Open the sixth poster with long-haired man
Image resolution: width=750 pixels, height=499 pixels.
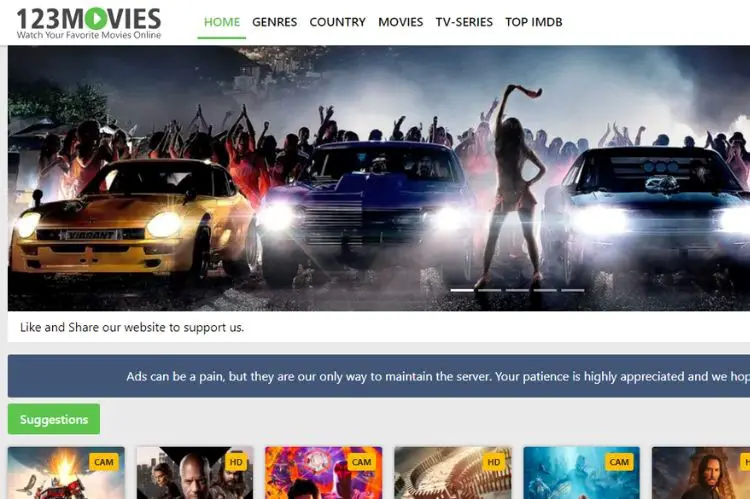tap(701, 473)
